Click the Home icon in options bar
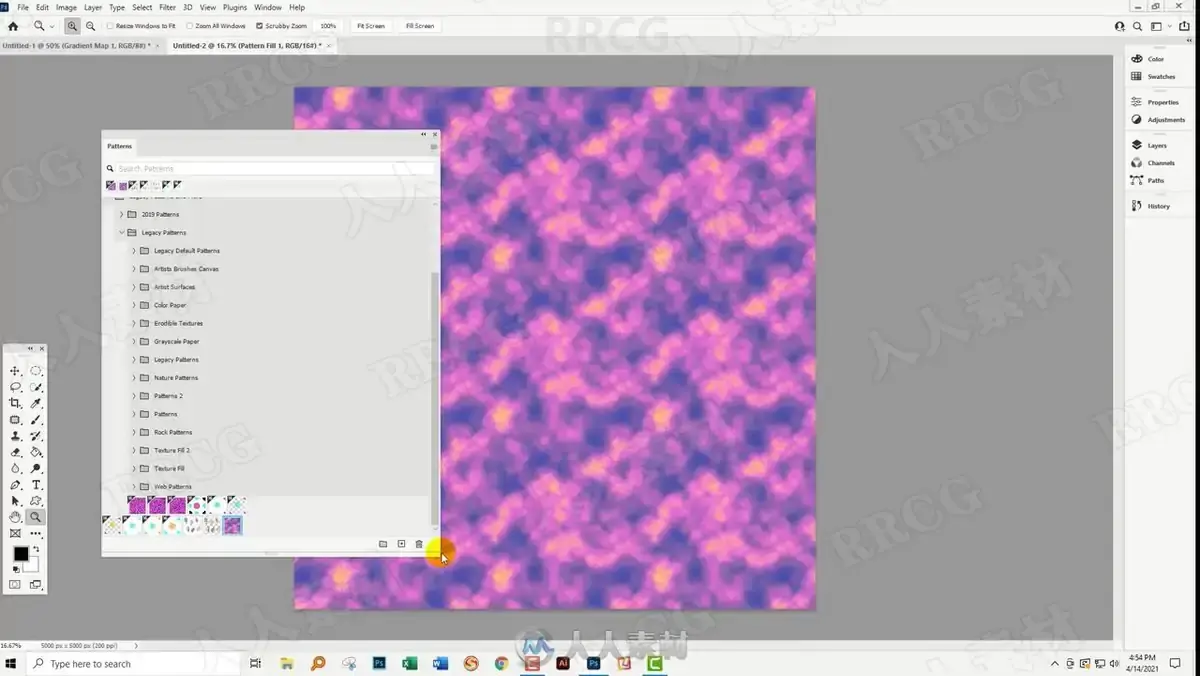1200x676 pixels. [x=13, y=26]
